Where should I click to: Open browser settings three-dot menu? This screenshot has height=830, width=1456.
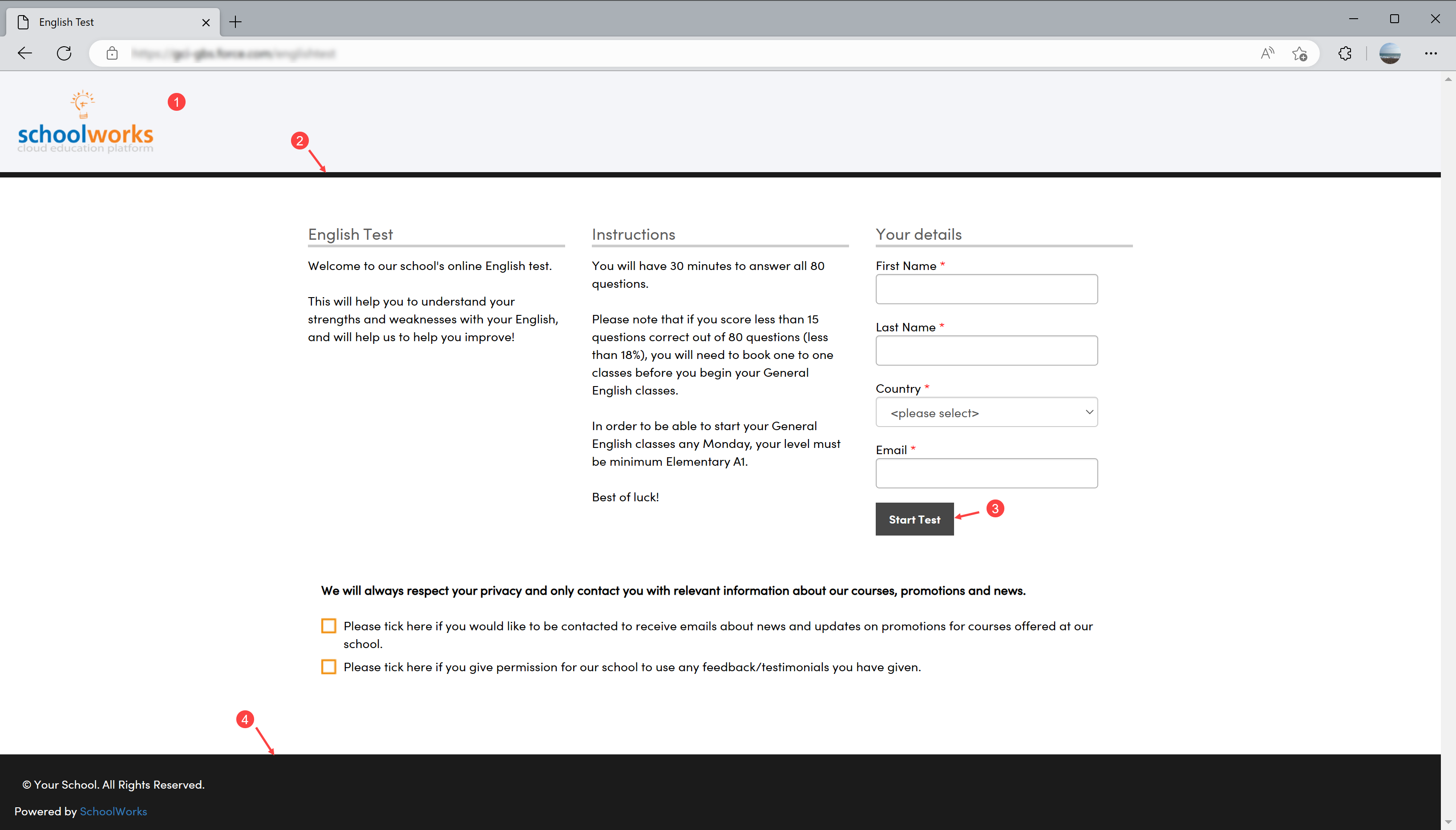[x=1430, y=53]
